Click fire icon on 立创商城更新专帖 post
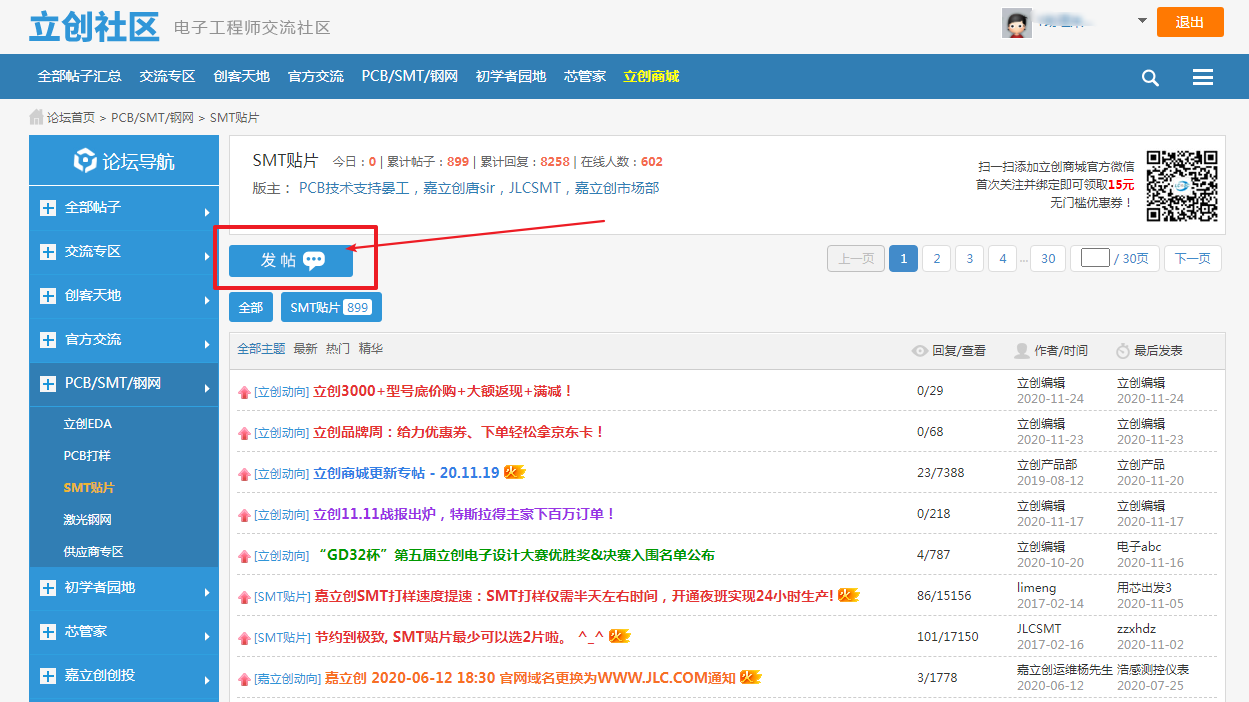Viewport: 1249px width, 702px height. click(x=515, y=472)
